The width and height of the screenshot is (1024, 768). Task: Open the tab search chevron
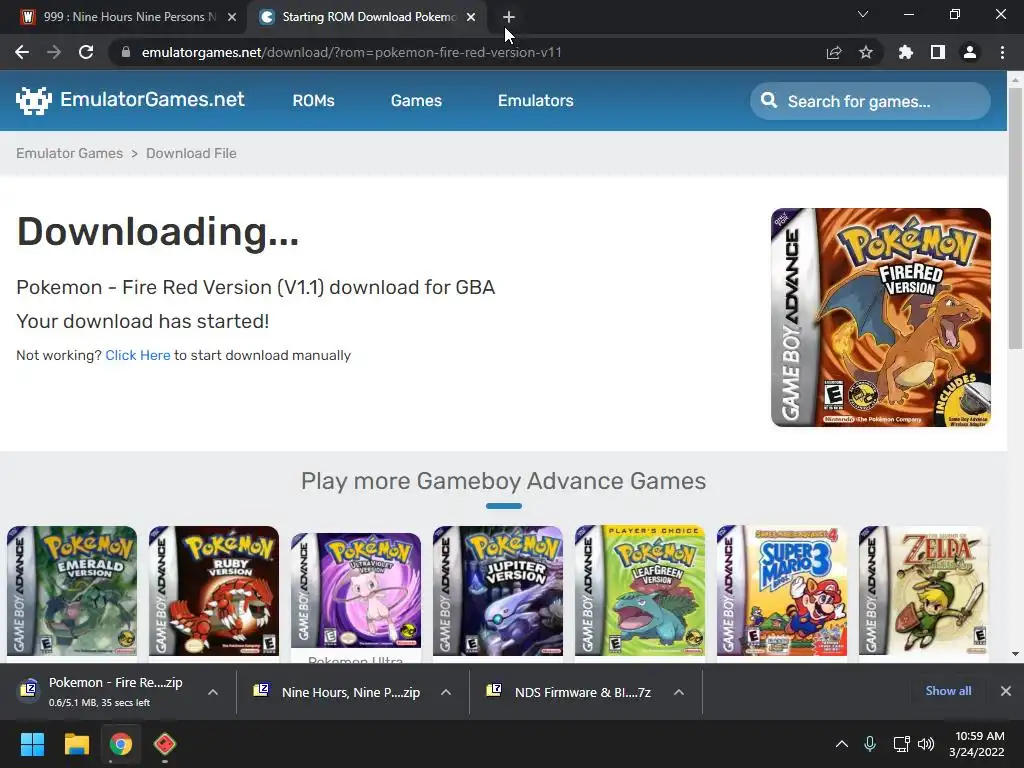click(x=863, y=14)
